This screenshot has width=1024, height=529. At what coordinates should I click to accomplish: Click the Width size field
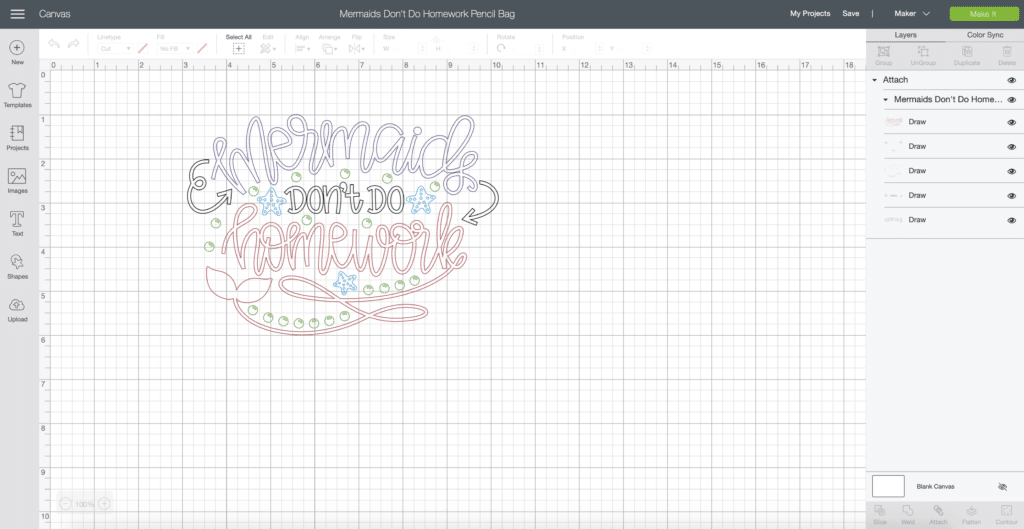(x=409, y=48)
